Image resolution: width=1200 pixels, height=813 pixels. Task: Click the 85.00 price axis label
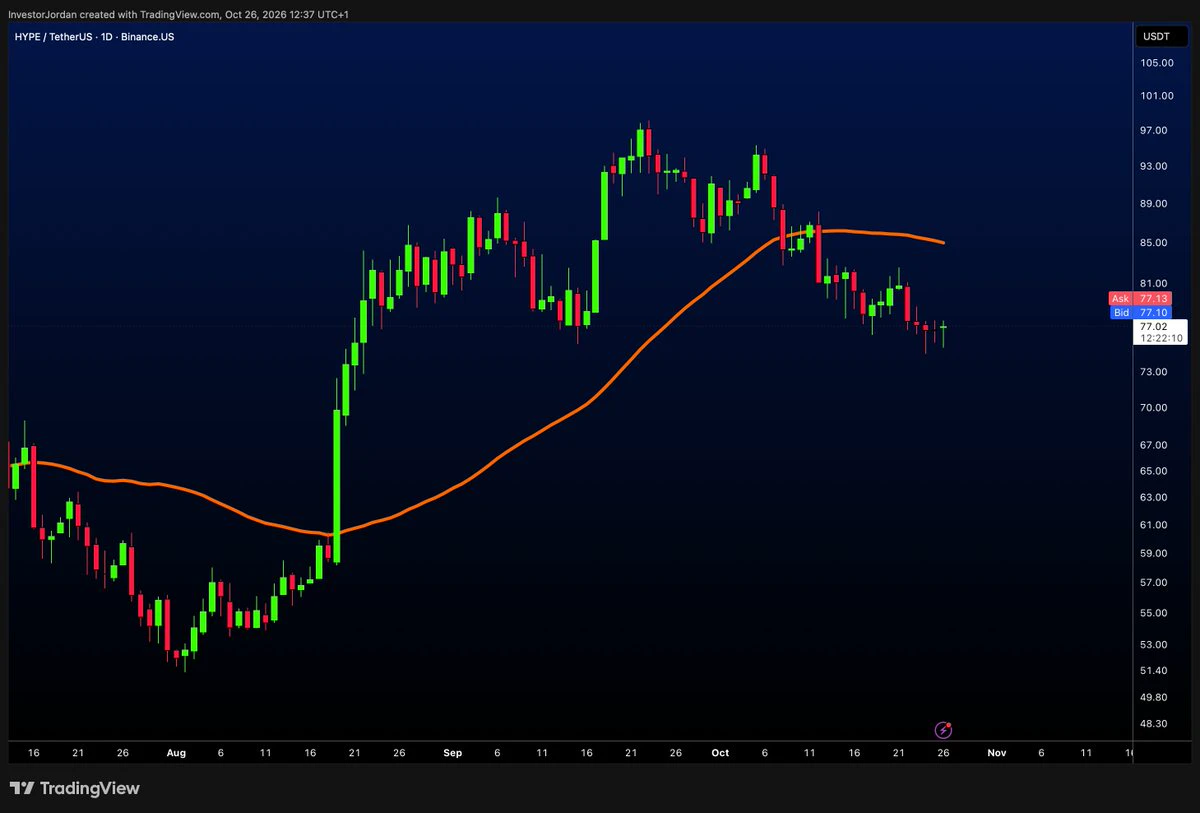tap(1154, 242)
